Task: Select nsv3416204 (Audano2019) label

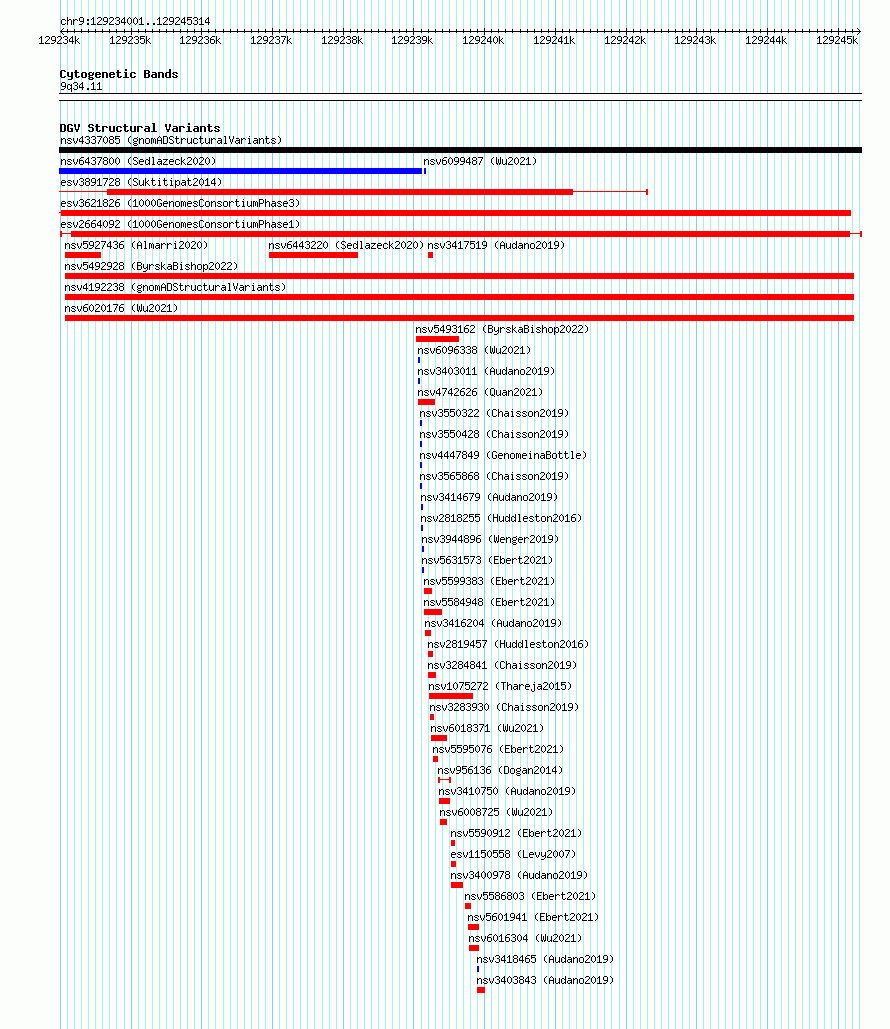Action: (x=494, y=623)
